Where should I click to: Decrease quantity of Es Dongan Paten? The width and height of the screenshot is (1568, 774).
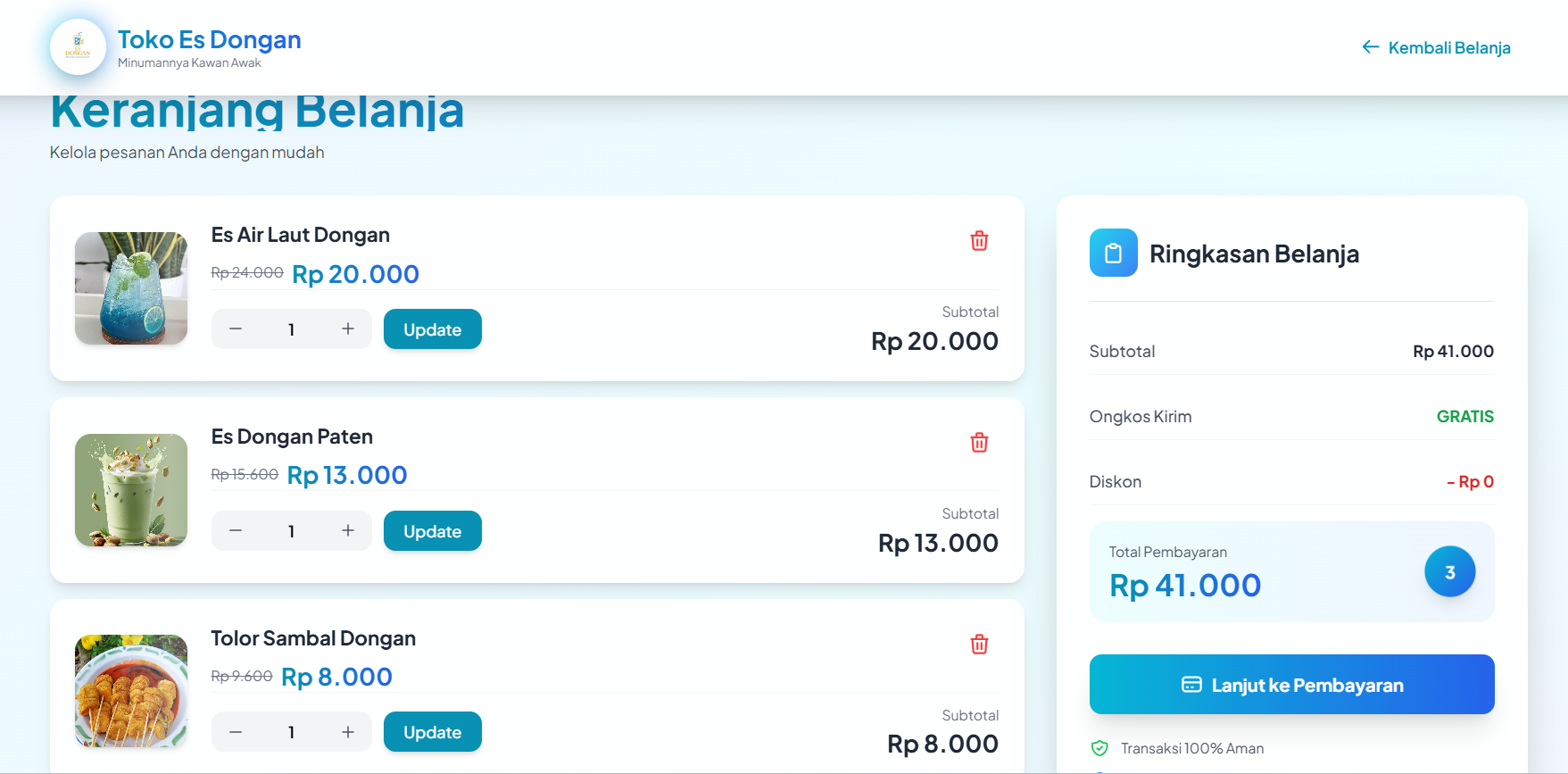tap(235, 530)
